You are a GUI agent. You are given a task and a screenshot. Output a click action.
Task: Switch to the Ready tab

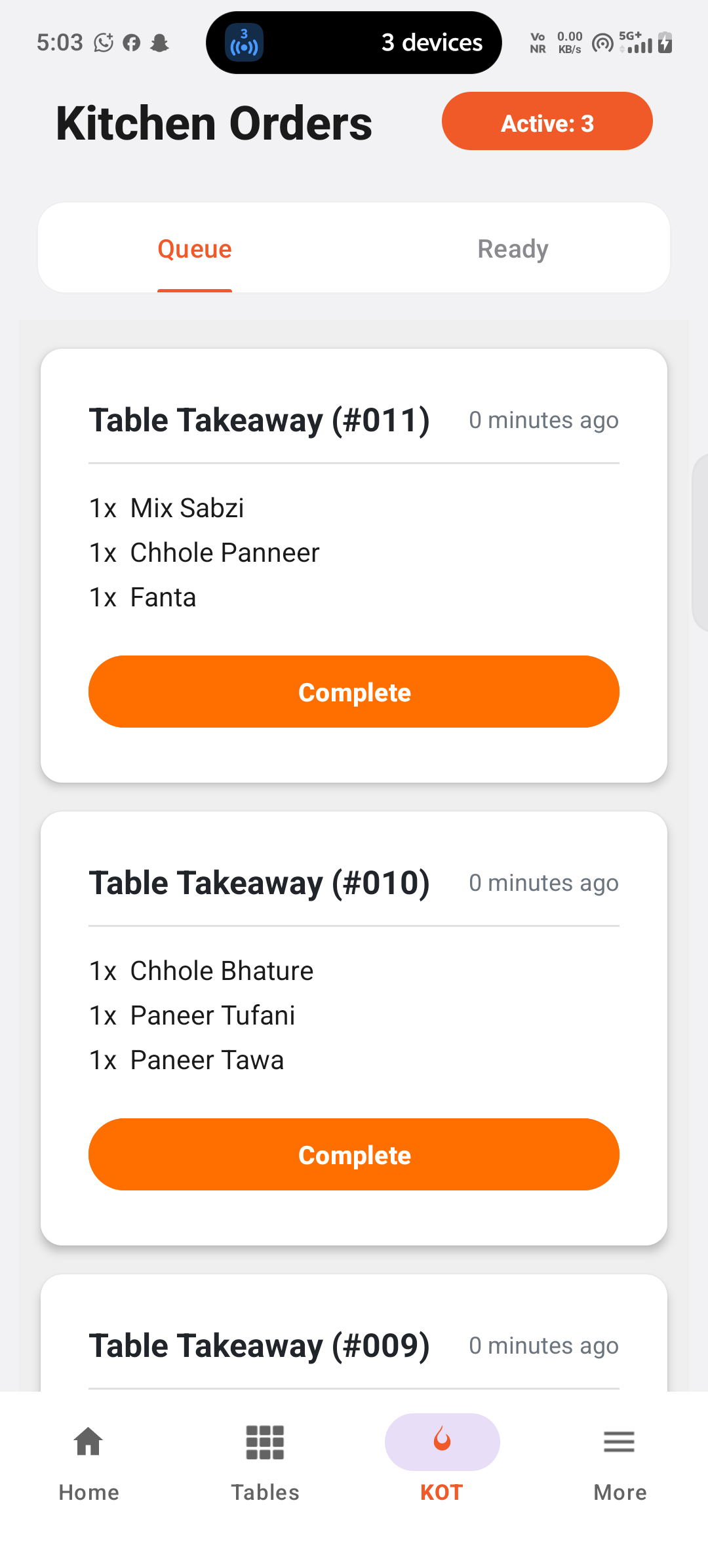(513, 249)
